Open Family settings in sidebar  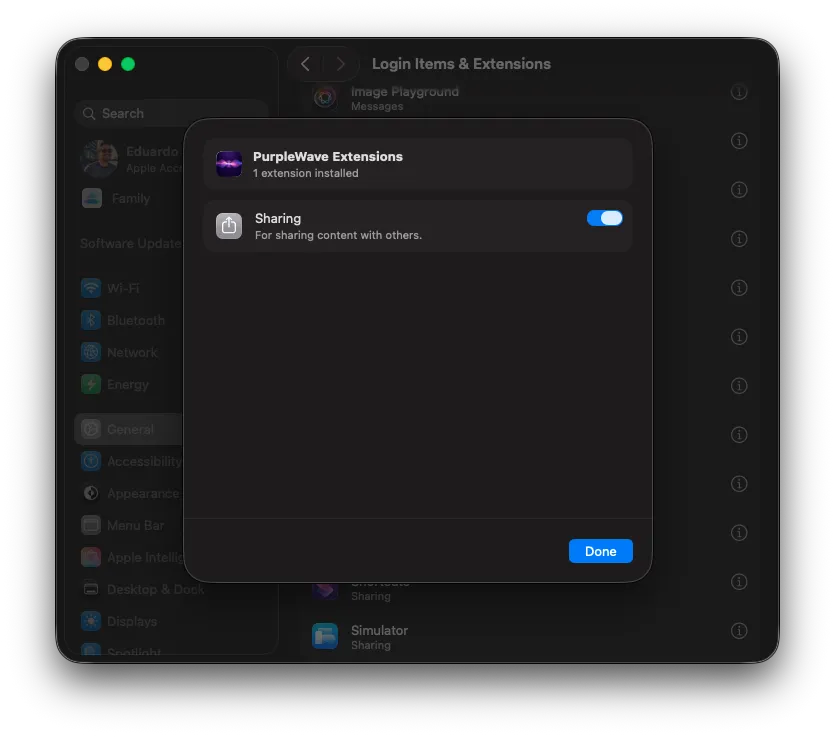[x=130, y=198]
